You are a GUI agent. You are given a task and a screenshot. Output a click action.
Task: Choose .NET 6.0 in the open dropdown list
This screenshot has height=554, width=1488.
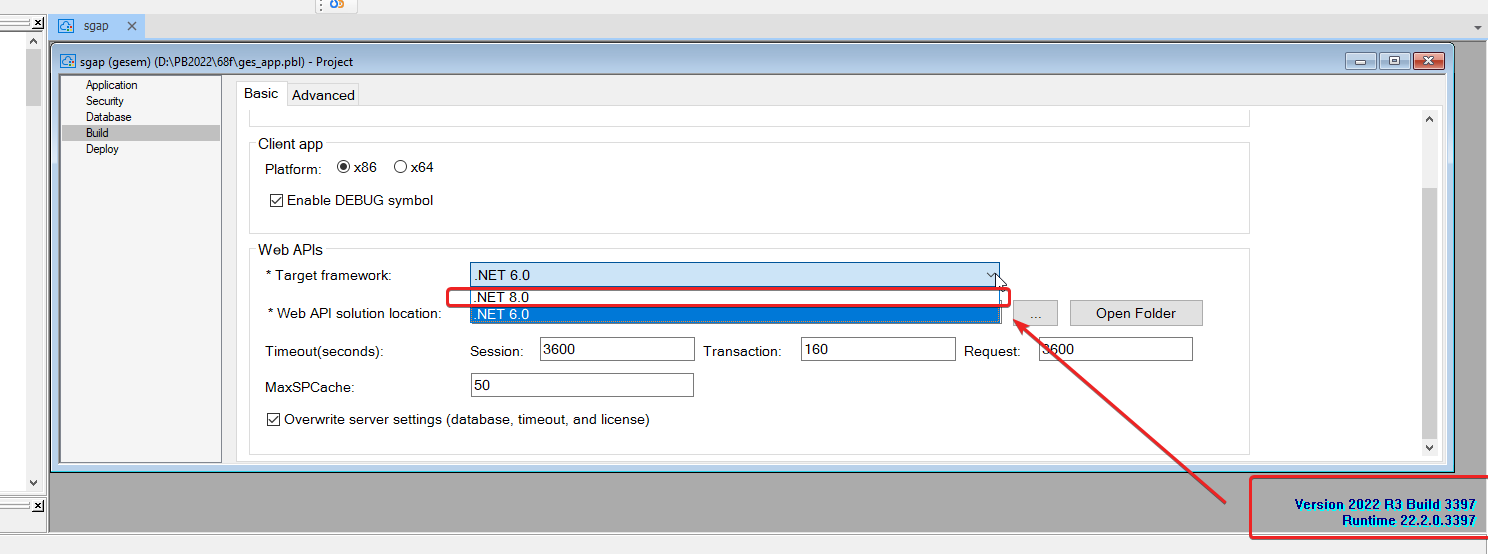734,315
